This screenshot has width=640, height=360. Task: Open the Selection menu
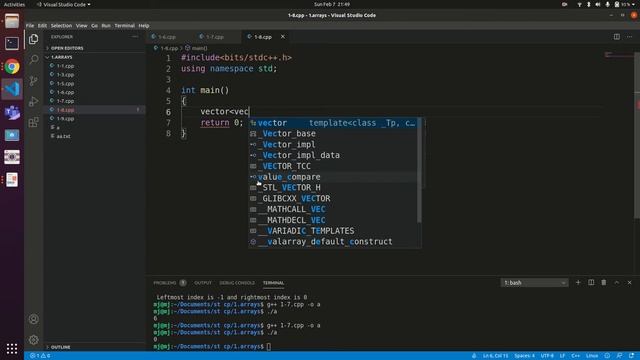[x=61, y=26]
